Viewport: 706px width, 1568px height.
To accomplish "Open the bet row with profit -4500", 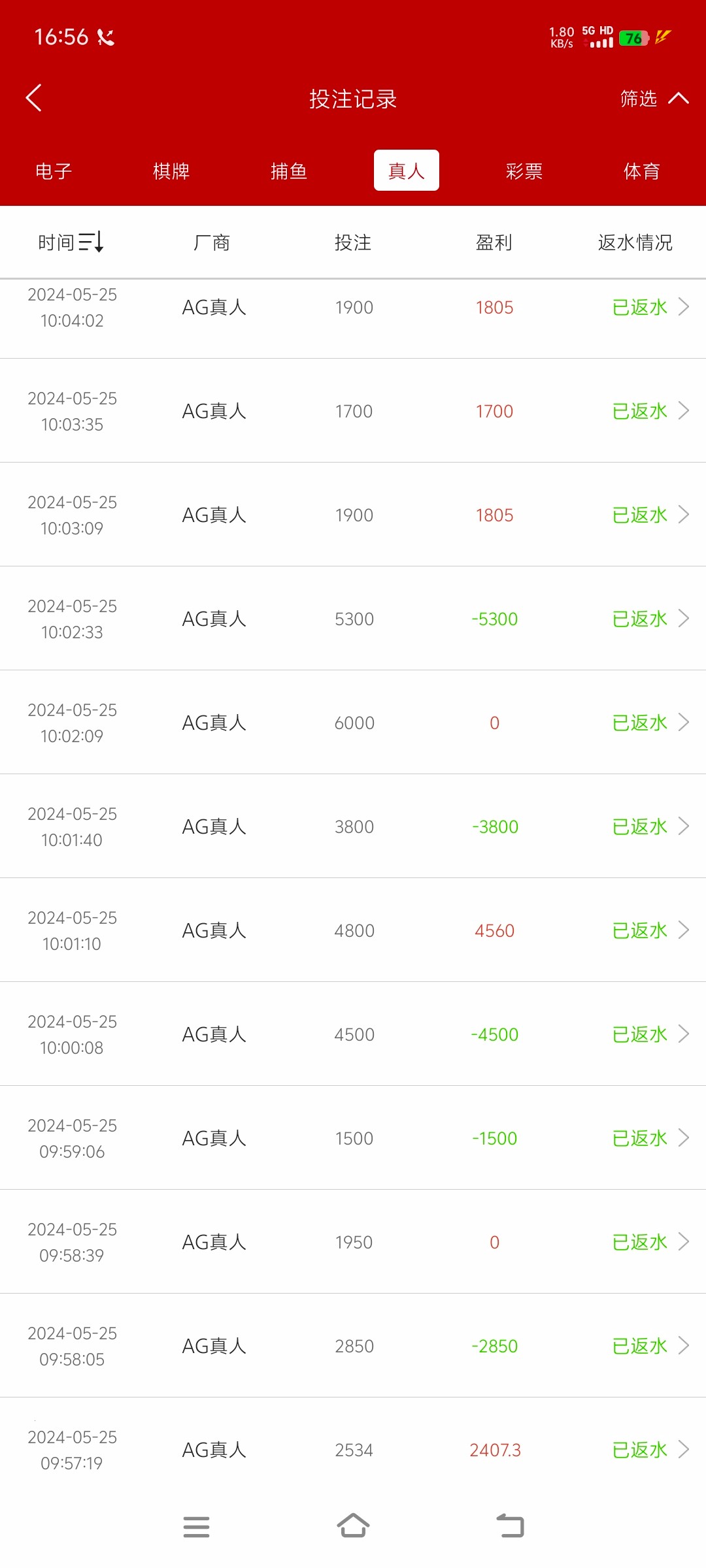I will [353, 1034].
